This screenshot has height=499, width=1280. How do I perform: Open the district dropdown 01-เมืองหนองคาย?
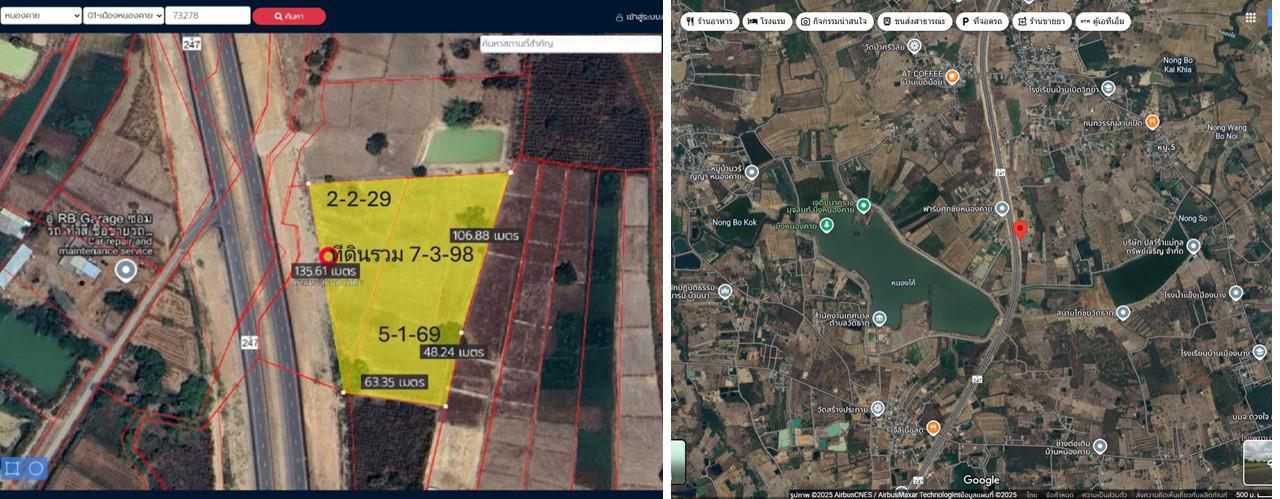(123, 16)
